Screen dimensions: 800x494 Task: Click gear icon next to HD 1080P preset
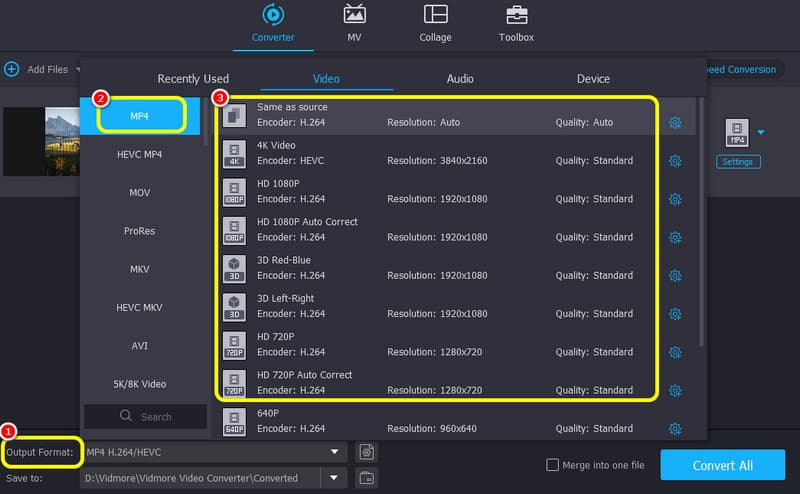pos(675,199)
